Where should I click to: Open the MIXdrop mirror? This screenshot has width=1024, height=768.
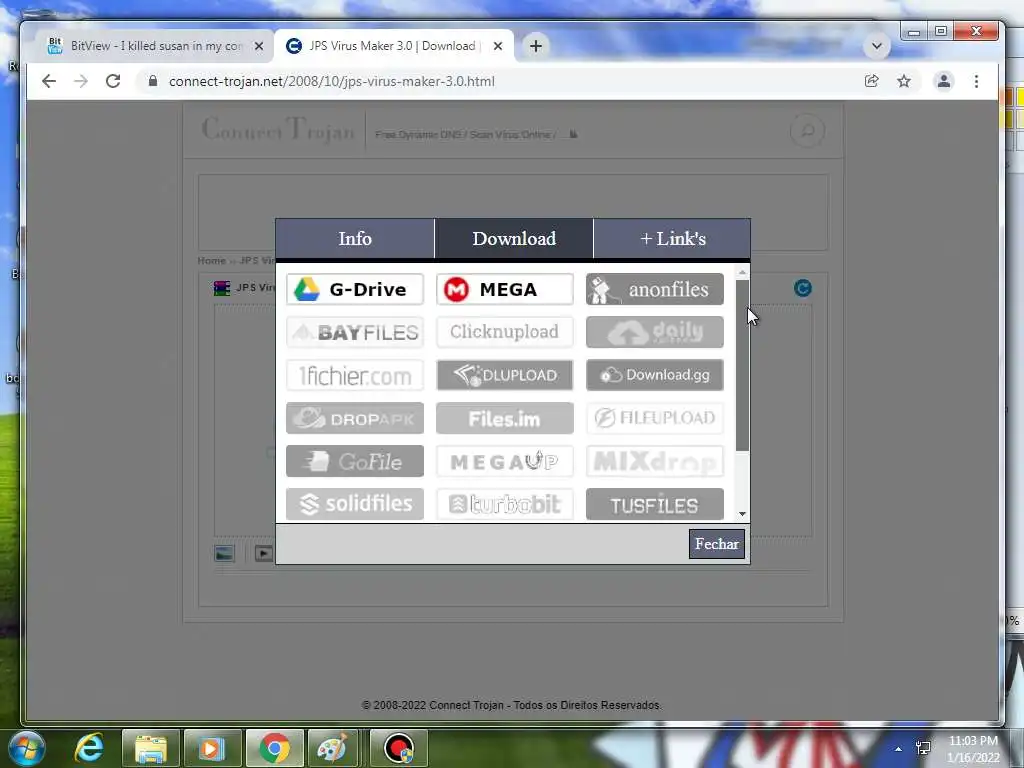click(x=654, y=461)
